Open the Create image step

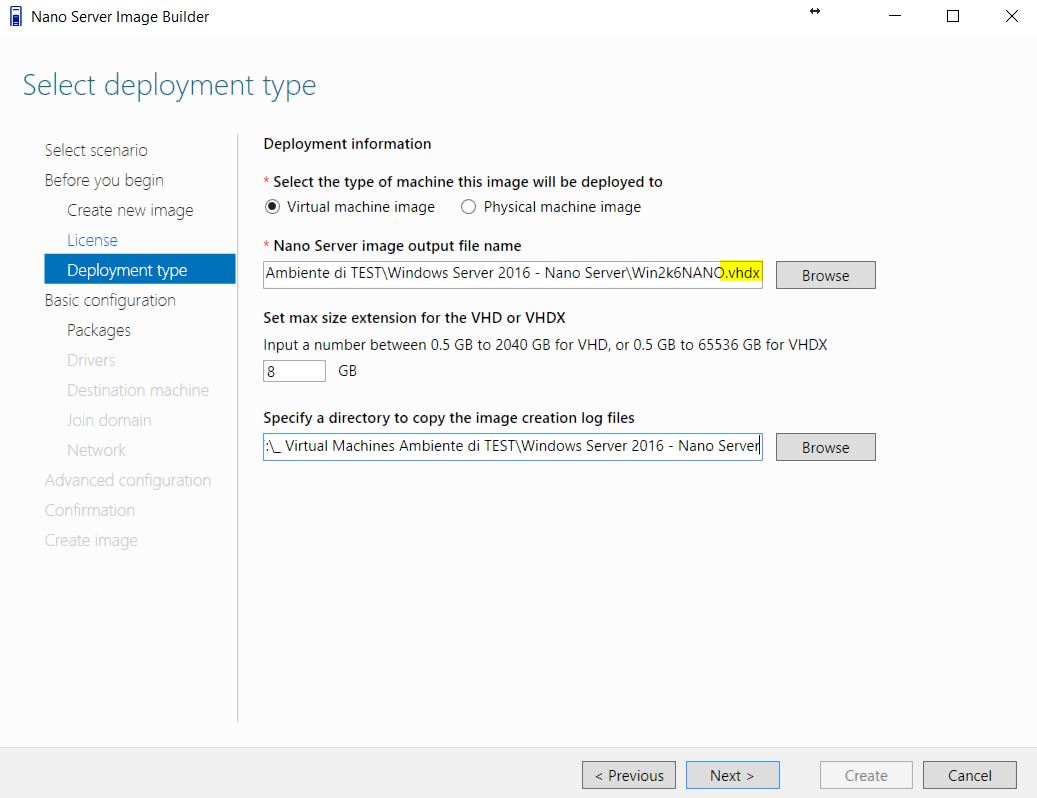pos(91,540)
